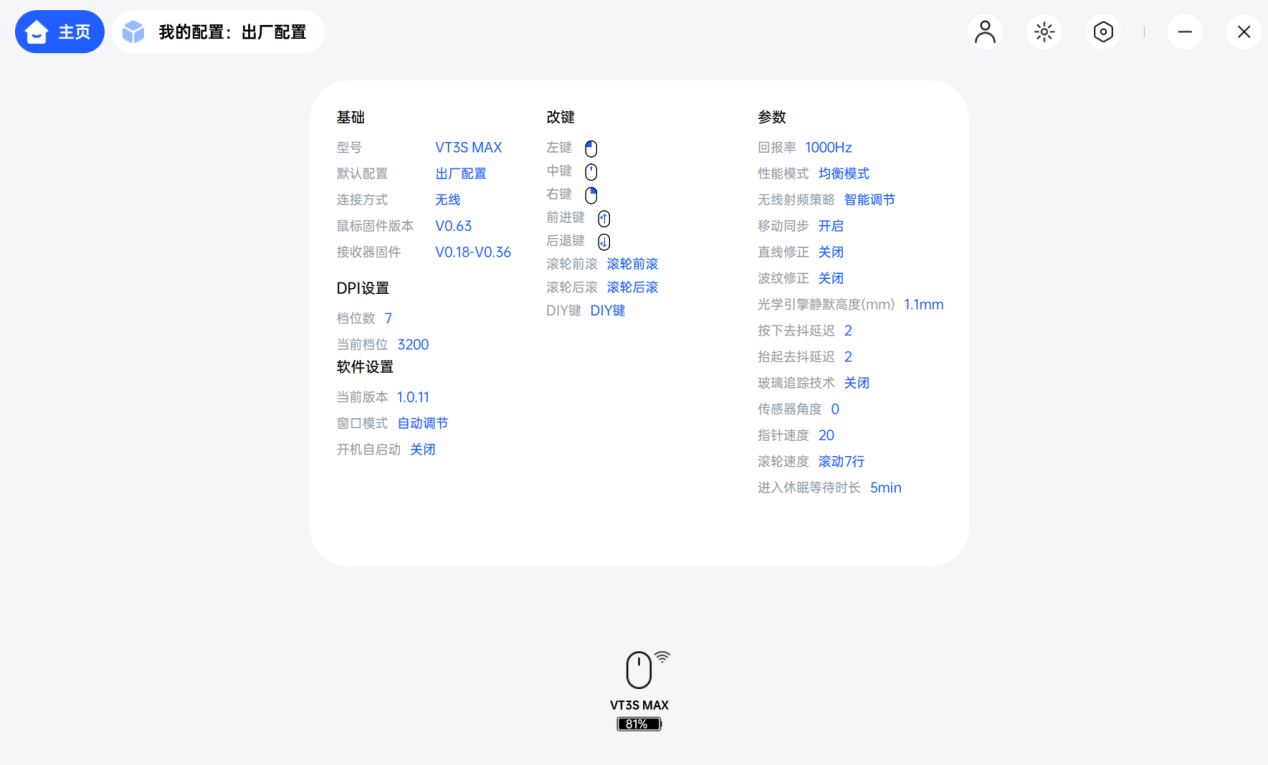The height and width of the screenshot is (765, 1268).
Task: Select the back key down-arrow icon
Action: (602, 240)
